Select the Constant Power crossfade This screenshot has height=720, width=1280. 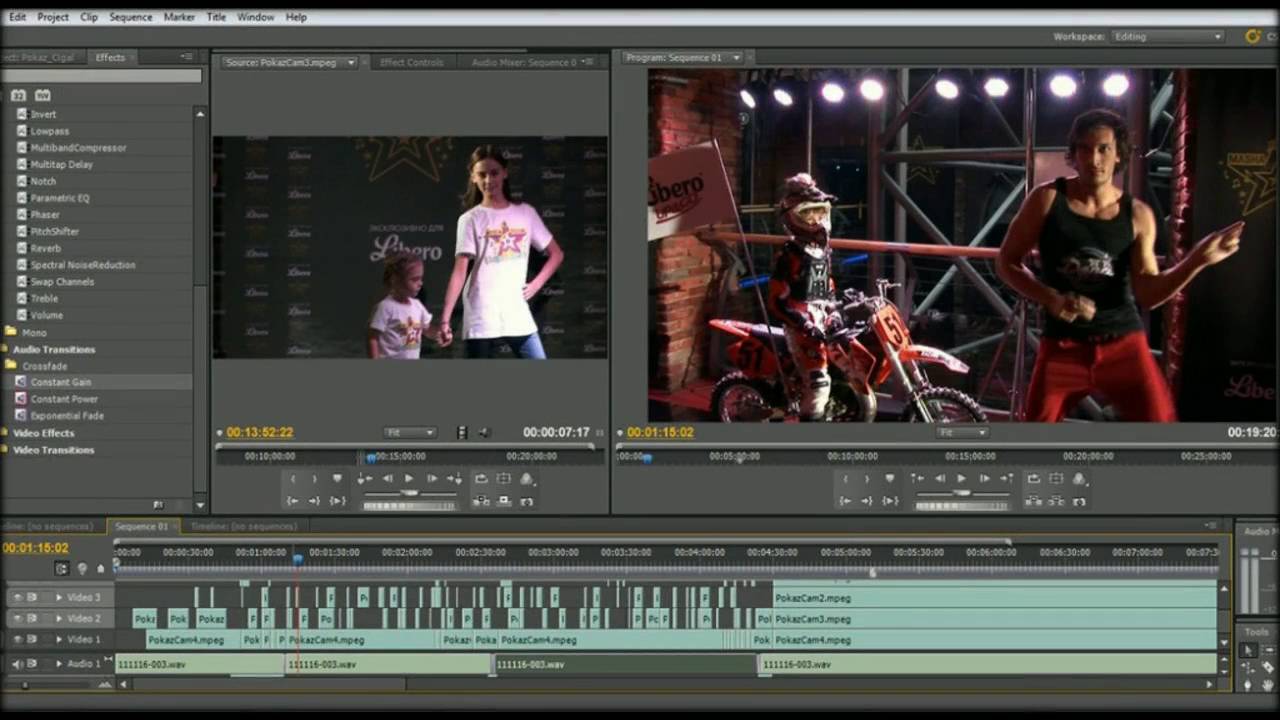click(64, 399)
